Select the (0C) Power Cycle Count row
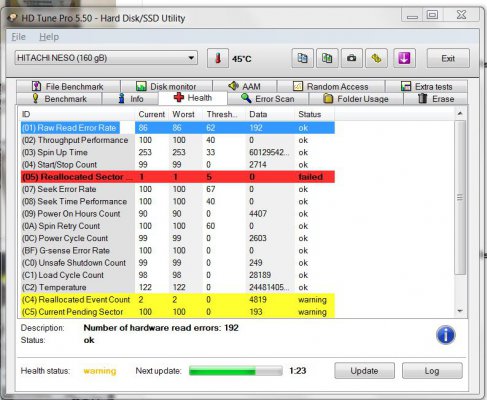Viewport: 487px width, 400px height. tap(178, 238)
